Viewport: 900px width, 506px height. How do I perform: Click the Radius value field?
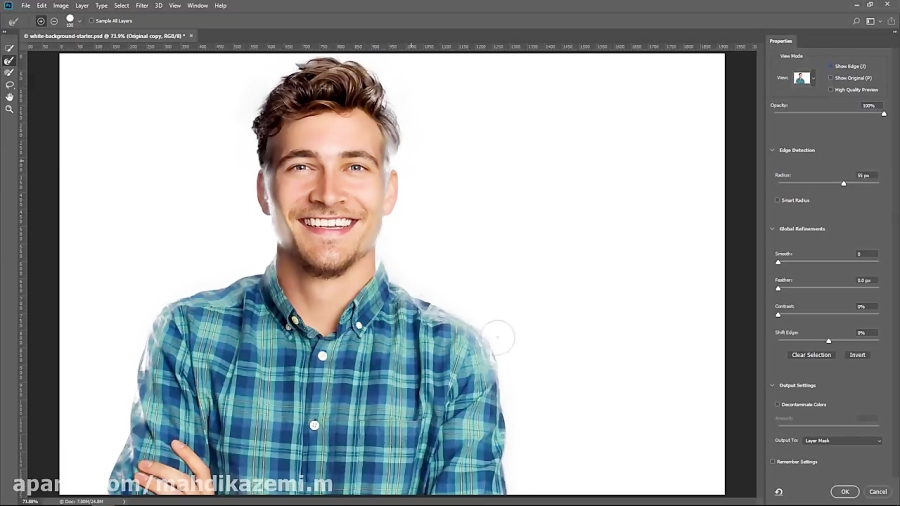[x=865, y=175]
